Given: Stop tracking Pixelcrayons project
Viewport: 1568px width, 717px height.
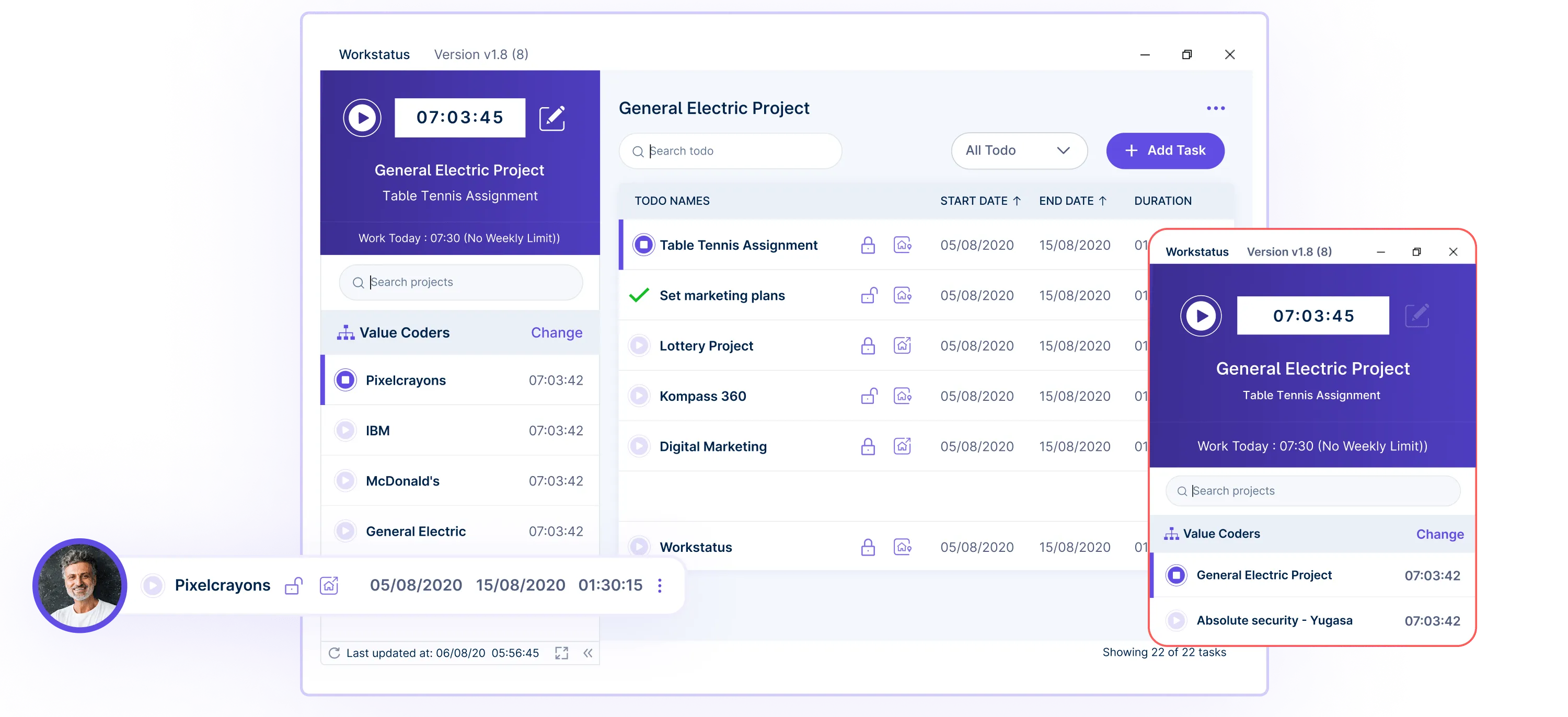Looking at the screenshot, I should 345,380.
